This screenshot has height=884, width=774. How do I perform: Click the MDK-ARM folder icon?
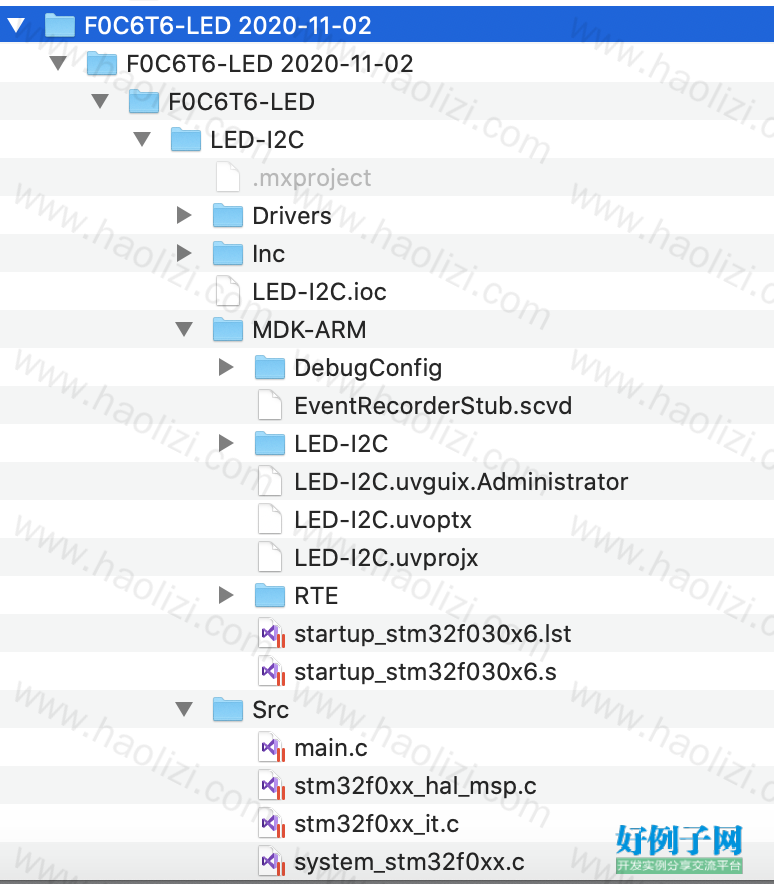point(228,329)
